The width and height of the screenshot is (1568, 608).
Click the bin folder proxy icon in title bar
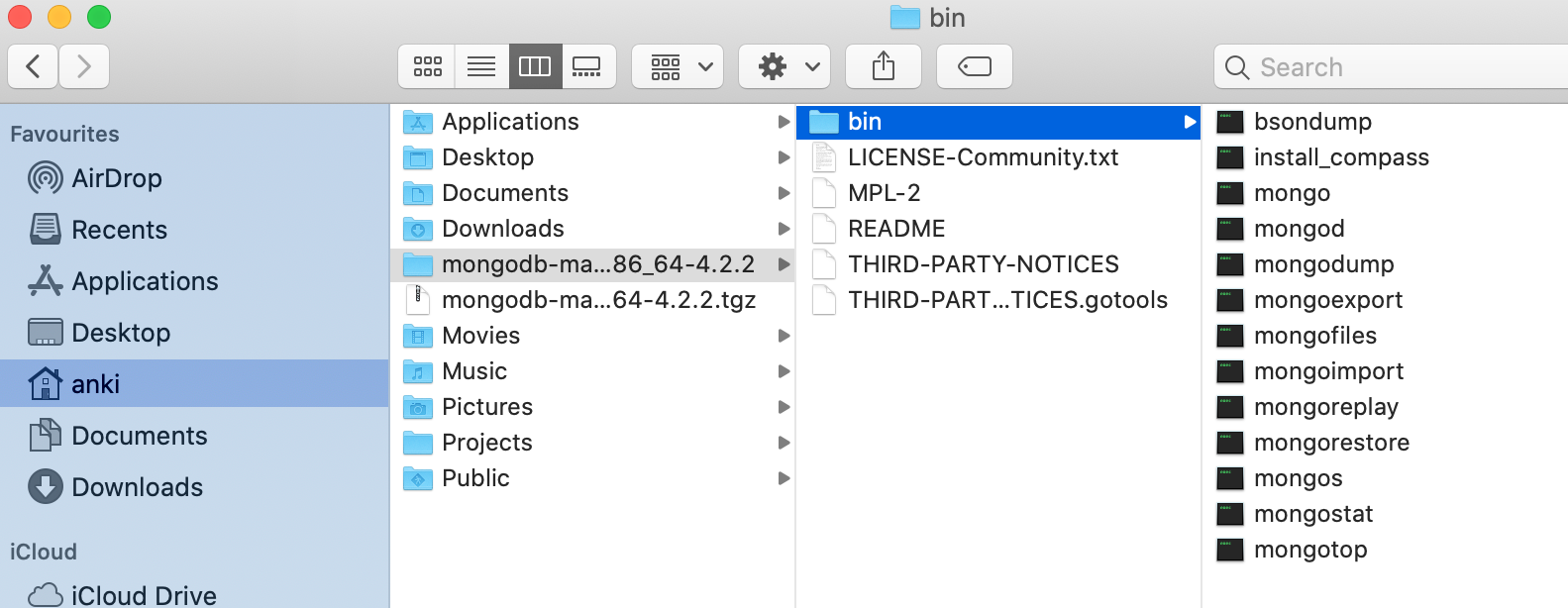coord(904,18)
